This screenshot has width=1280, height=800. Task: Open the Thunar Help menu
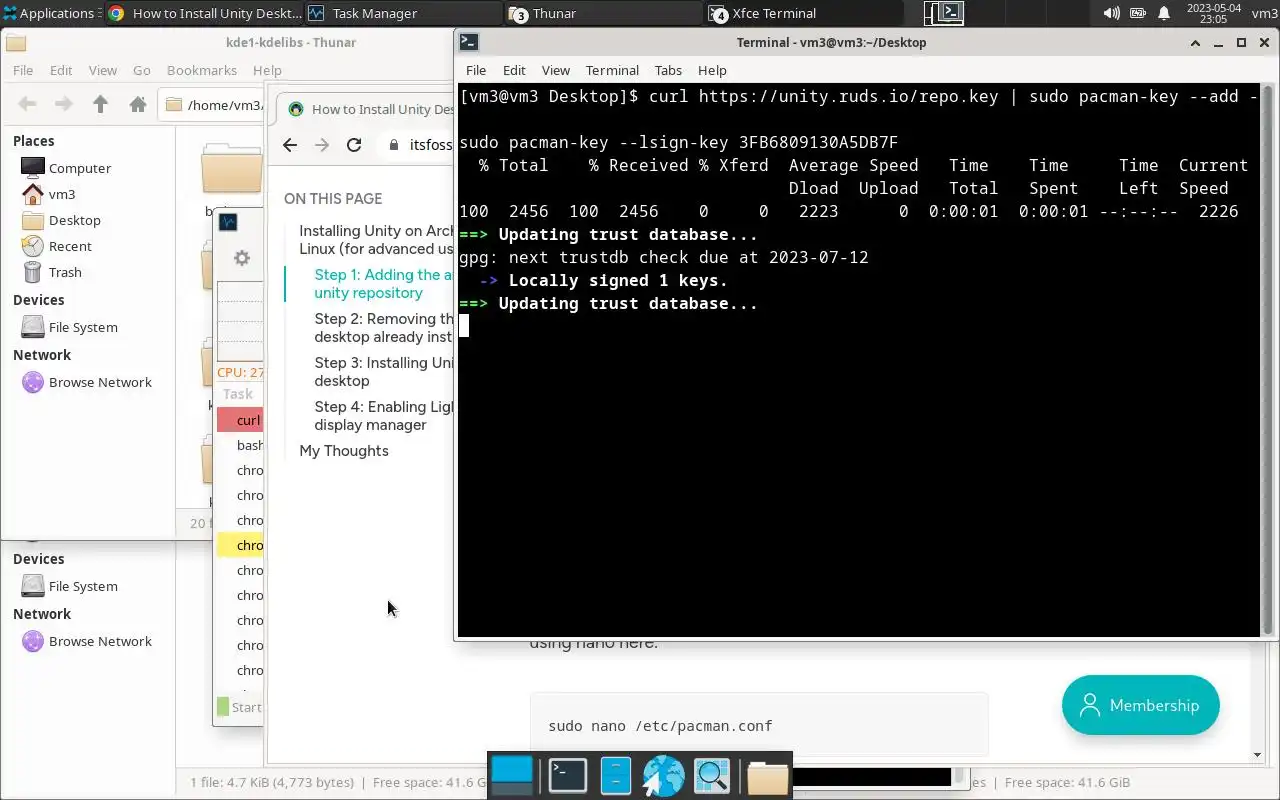267,70
